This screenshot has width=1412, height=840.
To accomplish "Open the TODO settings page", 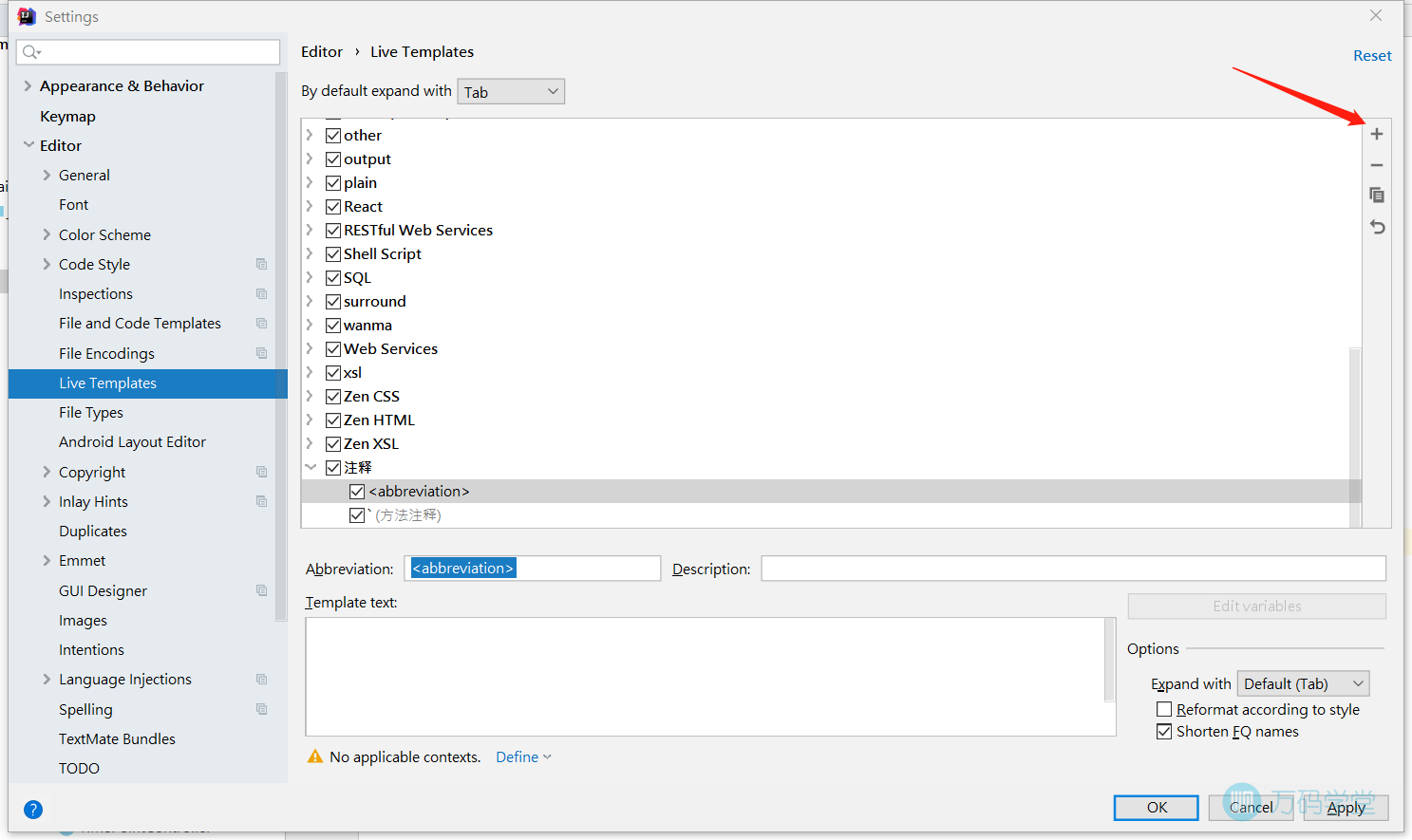I will 79,769.
